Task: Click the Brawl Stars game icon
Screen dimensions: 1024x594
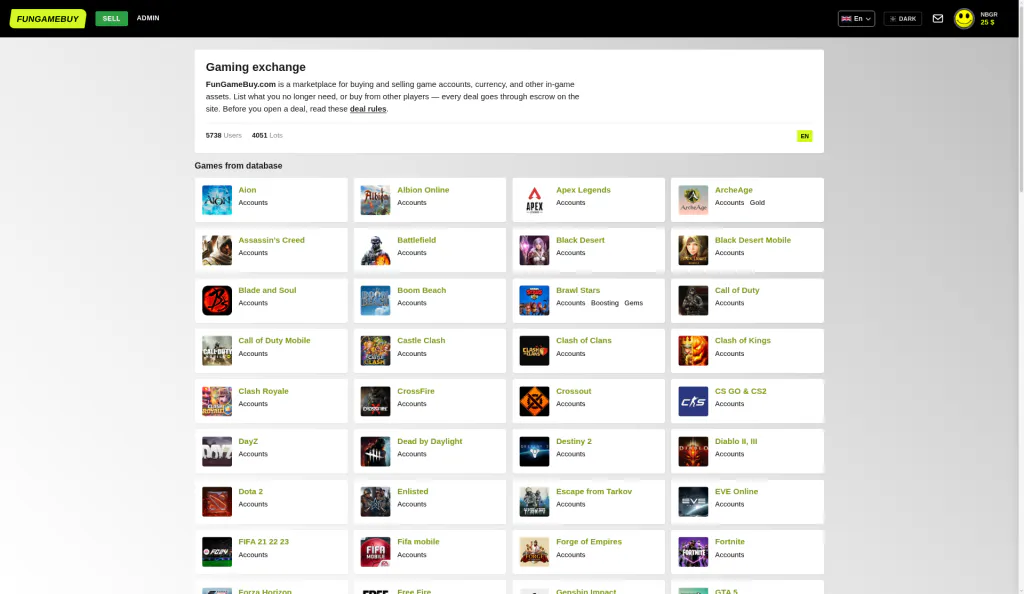Action: [534, 300]
